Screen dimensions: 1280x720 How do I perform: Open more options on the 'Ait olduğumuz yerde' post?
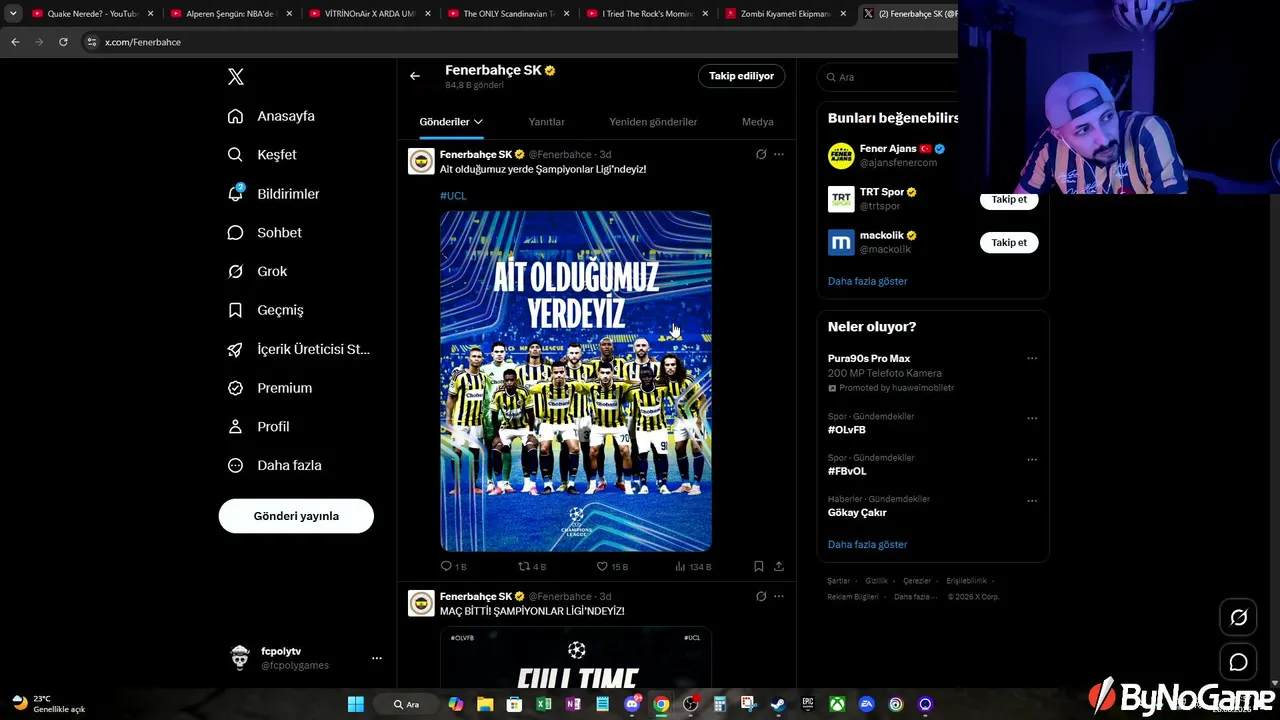click(x=779, y=154)
